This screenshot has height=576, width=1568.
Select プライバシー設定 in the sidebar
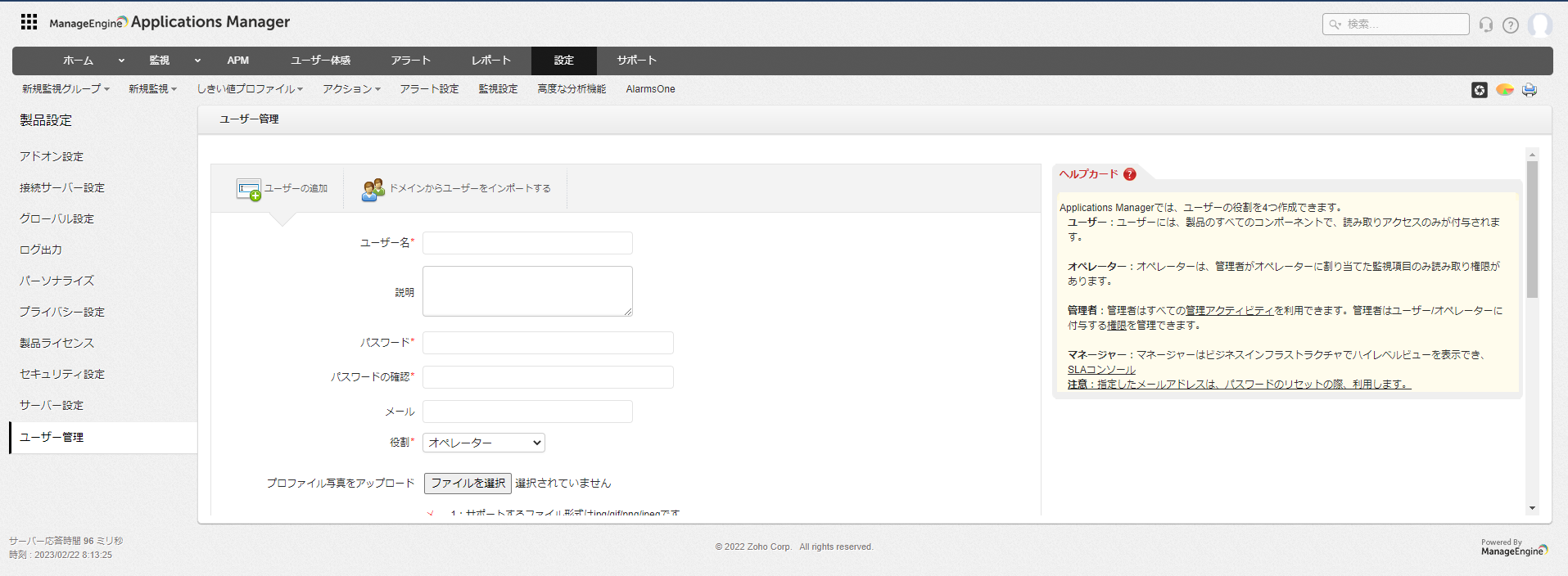click(x=62, y=312)
